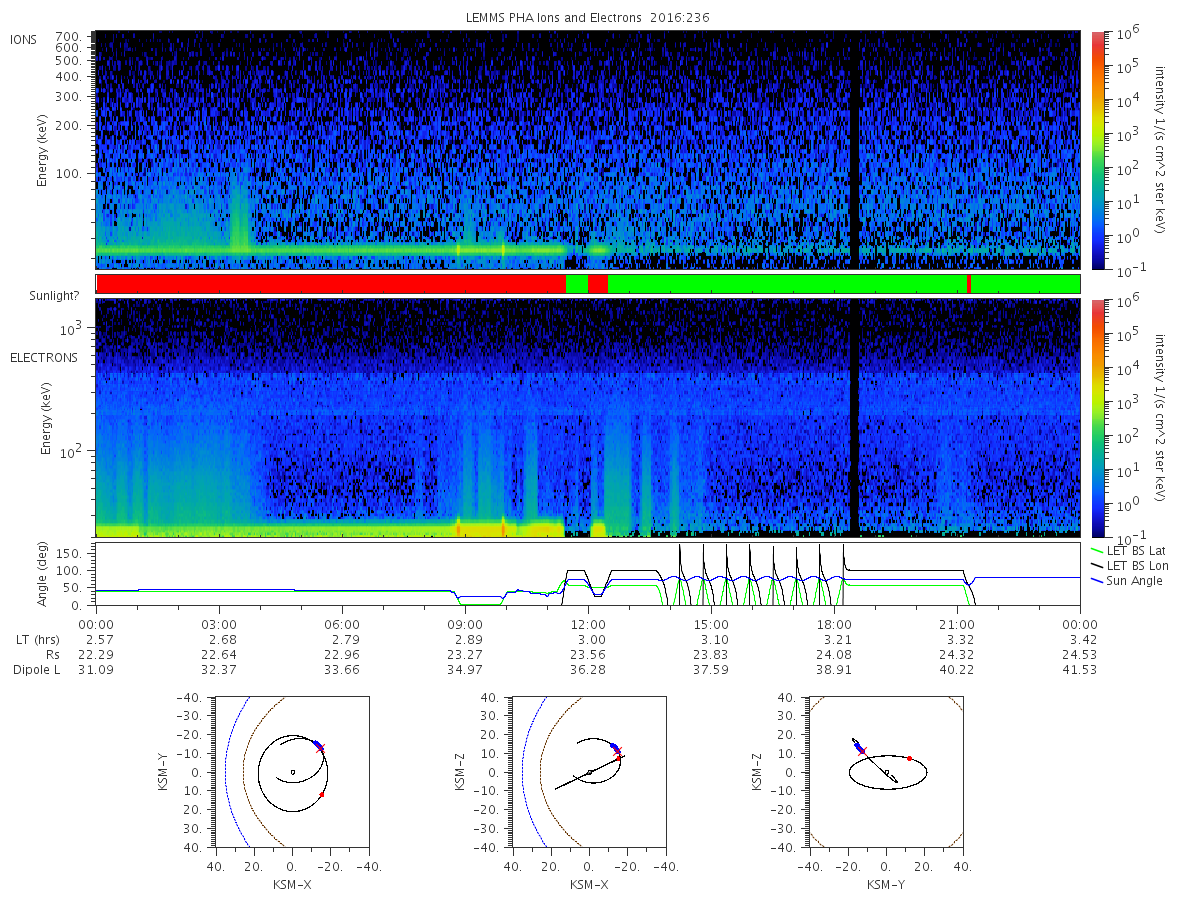The width and height of the screenshot is (1200, 900).
Task: Open the KSM-X versus KSM-Y orbit plot
Action: pos(291,772)
